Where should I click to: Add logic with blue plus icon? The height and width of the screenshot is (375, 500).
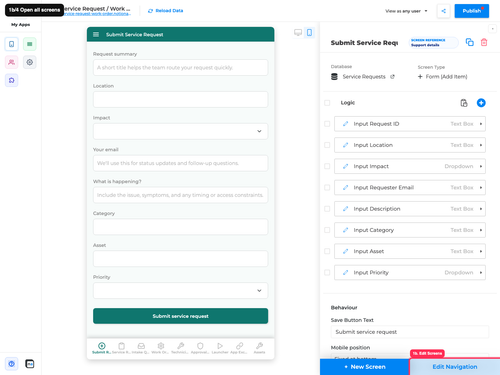(x=481, y=103)
